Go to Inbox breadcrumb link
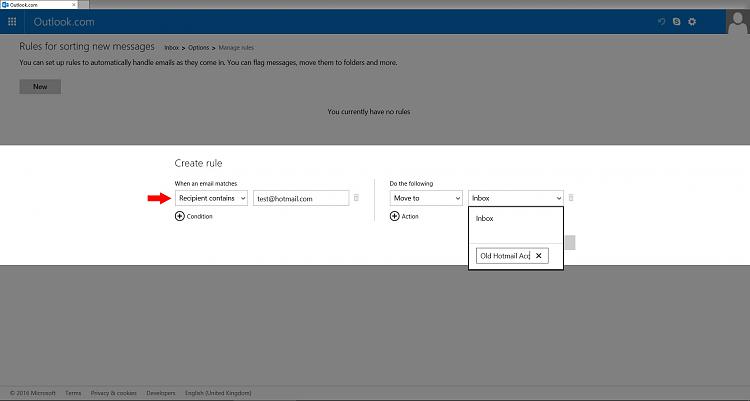This screenshot has height=401, width=750. [x=172, y=48]
